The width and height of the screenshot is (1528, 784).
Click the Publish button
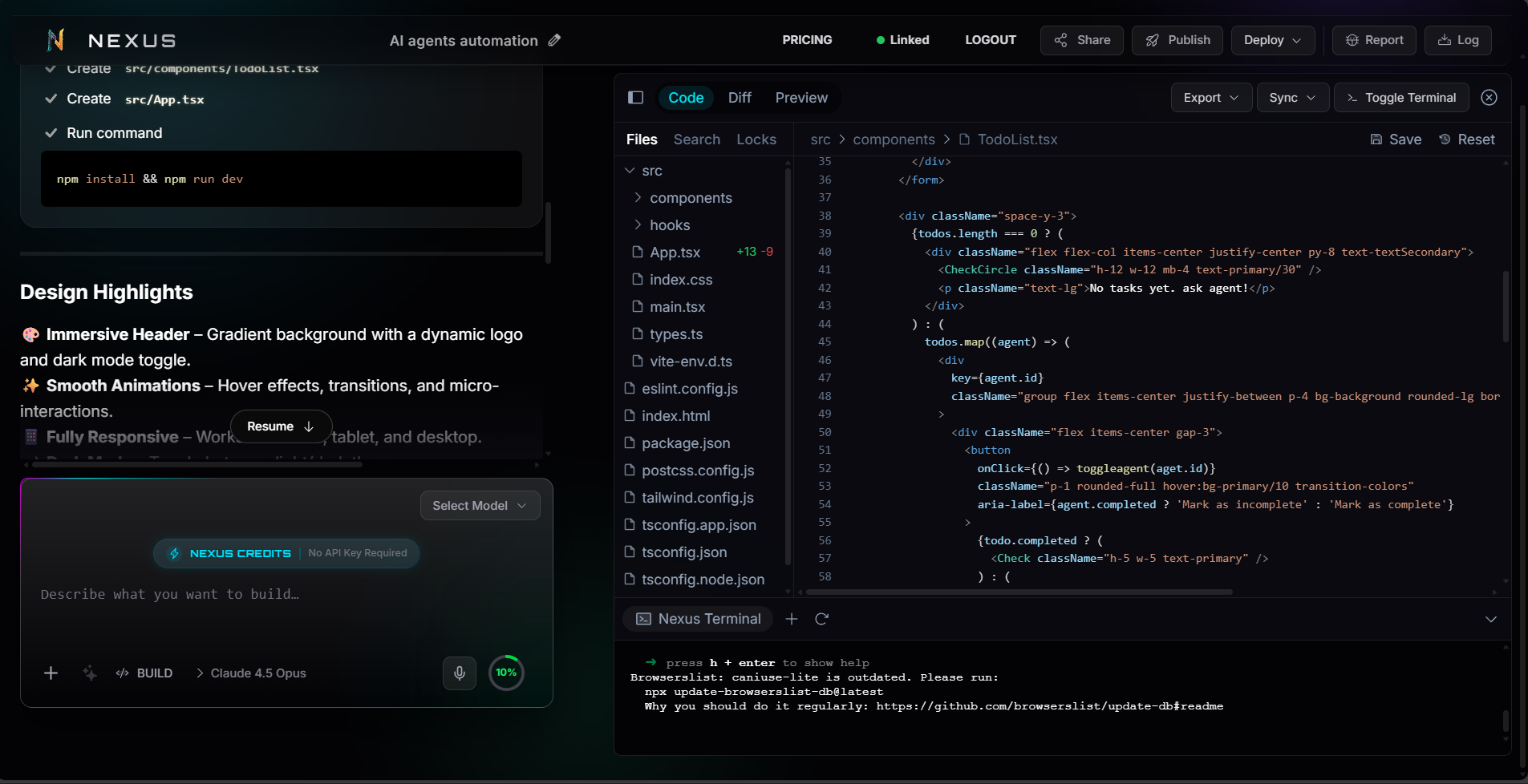tap(1177, 40)
